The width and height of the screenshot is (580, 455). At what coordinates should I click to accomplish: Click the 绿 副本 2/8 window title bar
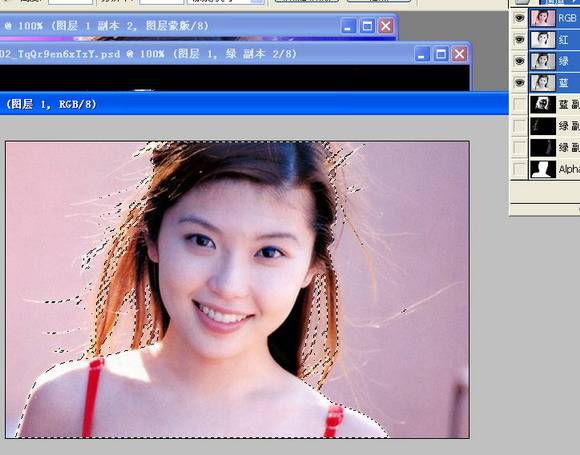(207, 54)
